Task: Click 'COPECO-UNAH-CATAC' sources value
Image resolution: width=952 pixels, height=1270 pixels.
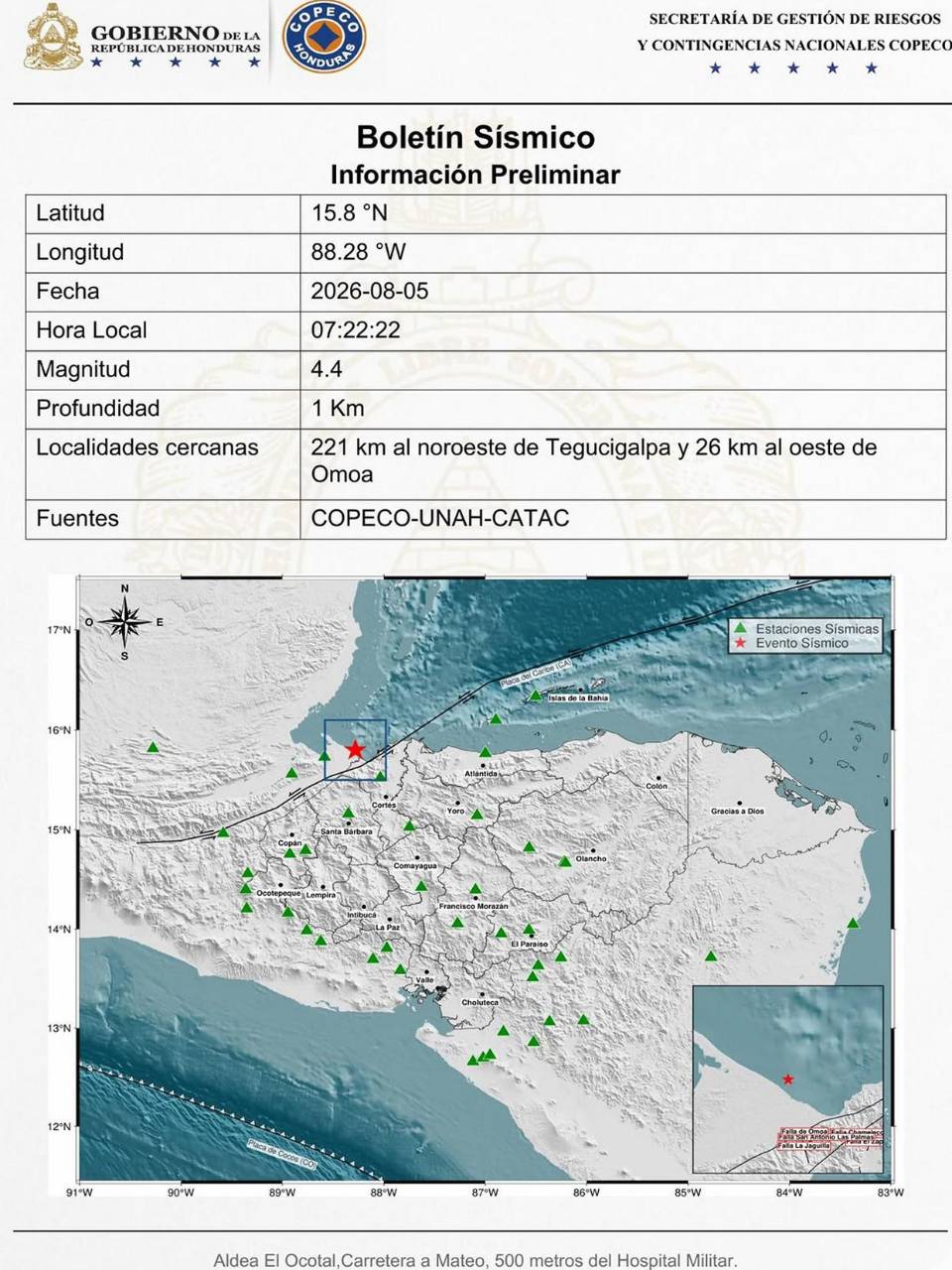Action: pos(440,518)
